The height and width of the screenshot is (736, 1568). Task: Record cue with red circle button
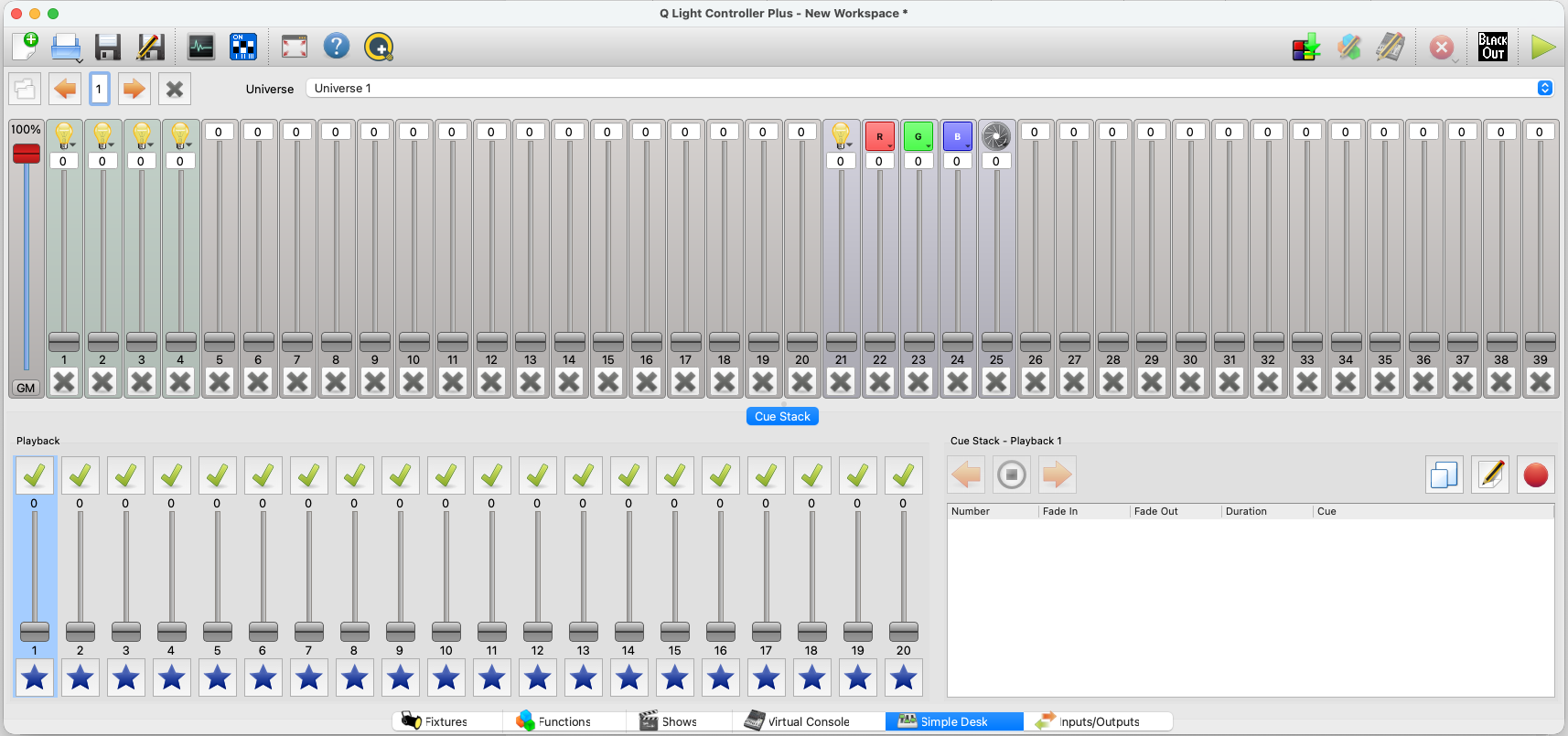[x=1535, y=475]
